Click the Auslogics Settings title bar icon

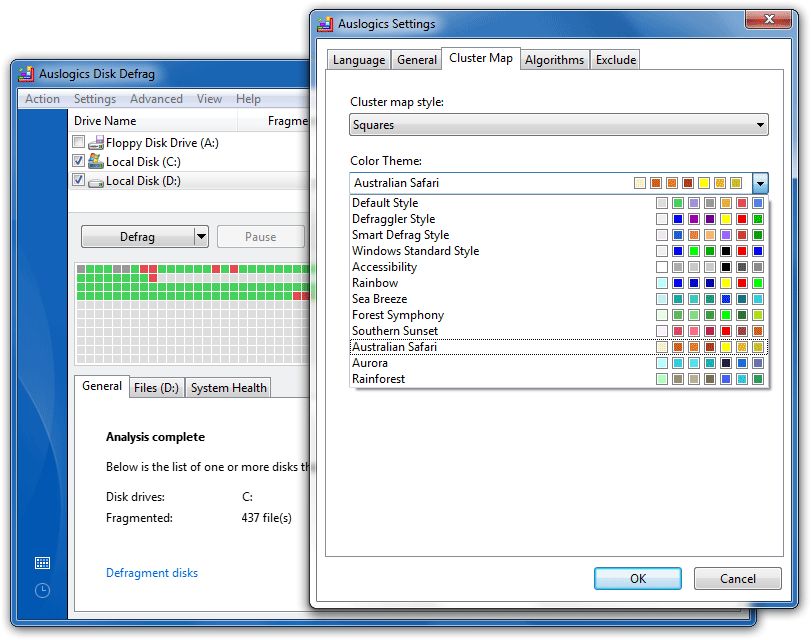coord(325,24)
